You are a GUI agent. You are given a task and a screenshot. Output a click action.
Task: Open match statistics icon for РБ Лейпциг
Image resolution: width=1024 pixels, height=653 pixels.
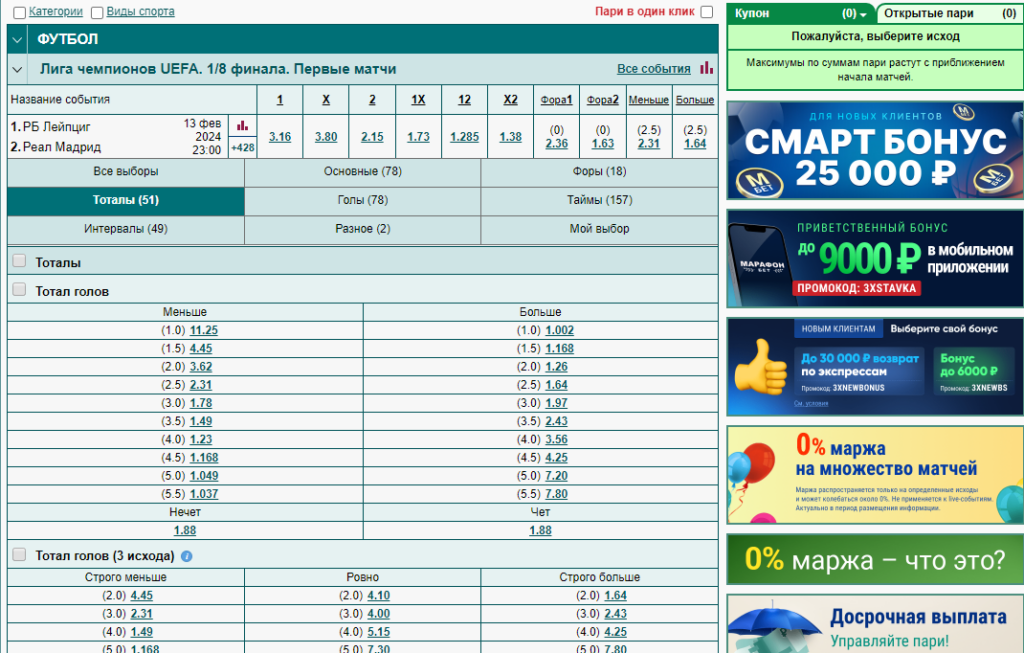point(242,125)
